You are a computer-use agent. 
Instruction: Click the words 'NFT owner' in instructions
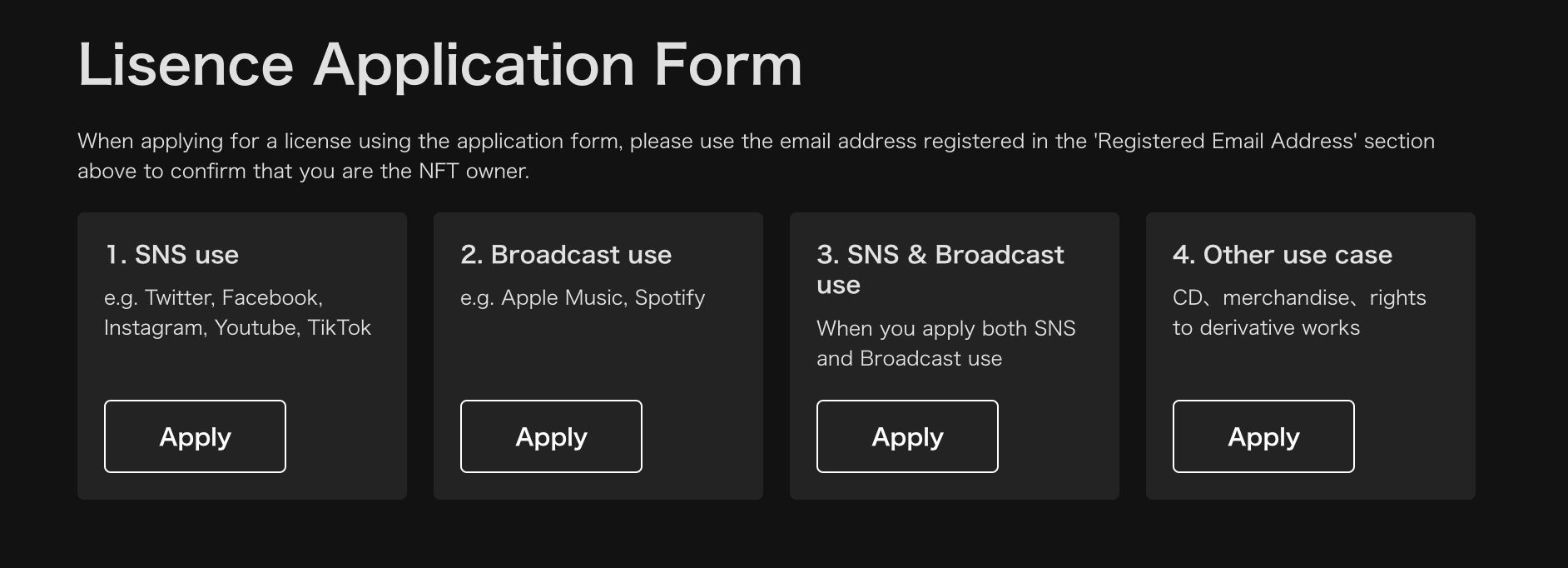tap(473, 172)
